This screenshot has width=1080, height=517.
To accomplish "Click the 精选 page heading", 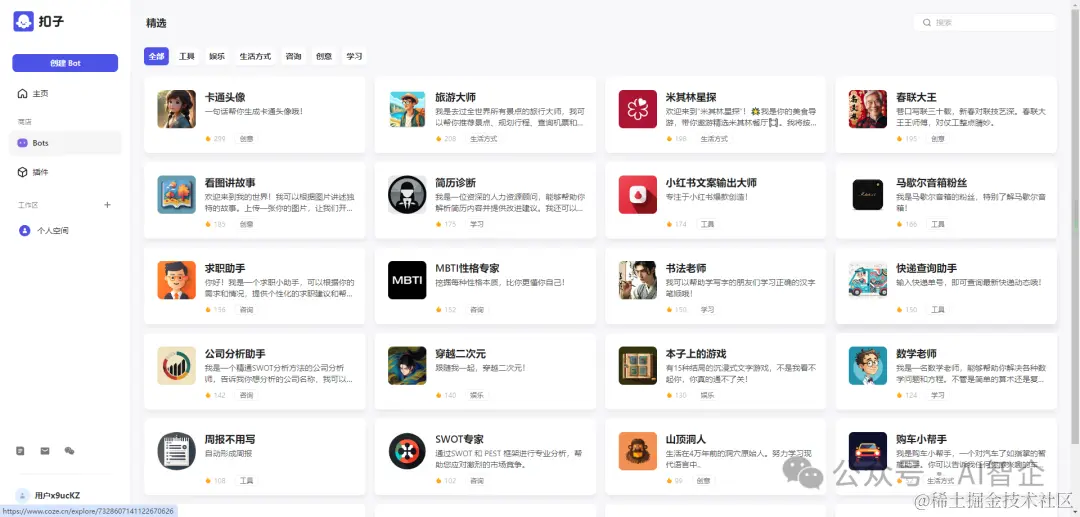I will click(156, 23).
